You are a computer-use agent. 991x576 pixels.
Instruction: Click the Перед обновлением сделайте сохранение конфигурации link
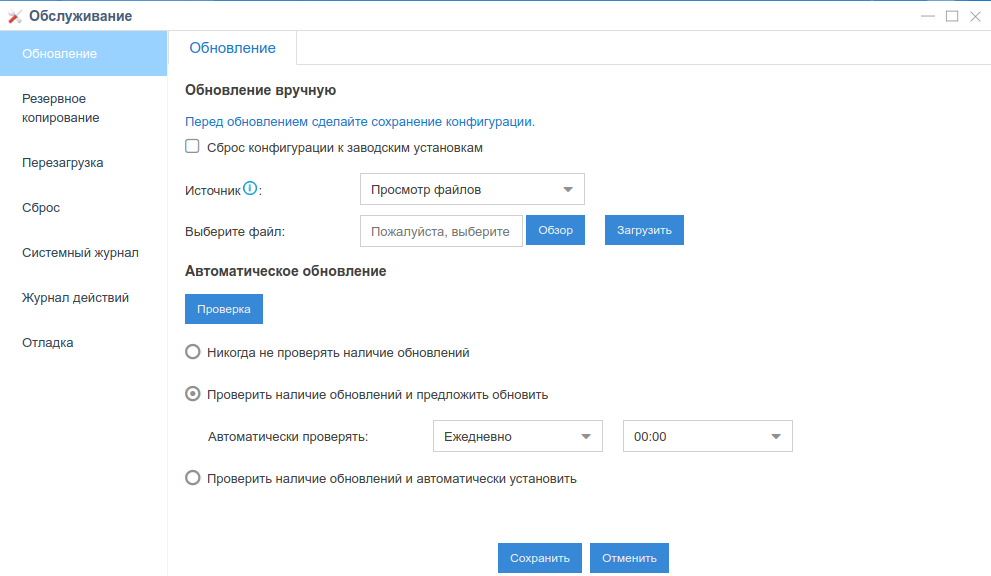(x=360, y=121)
